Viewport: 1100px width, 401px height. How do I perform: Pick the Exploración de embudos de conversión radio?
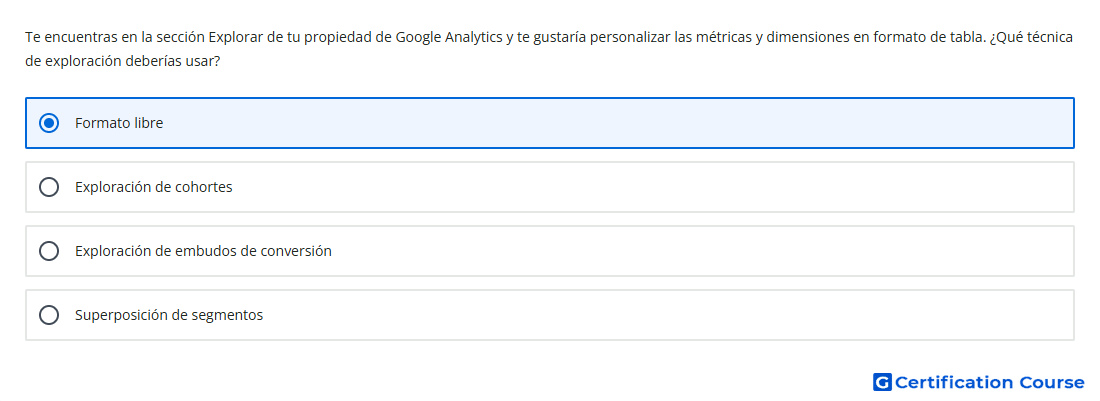(x=49, y=251)
